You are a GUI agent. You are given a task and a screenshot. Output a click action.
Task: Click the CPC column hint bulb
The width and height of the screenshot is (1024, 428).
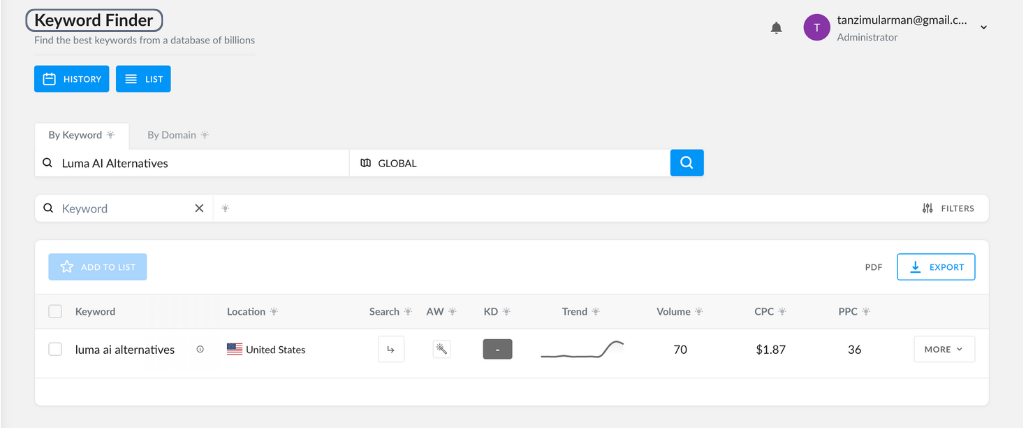pos(782,312)
